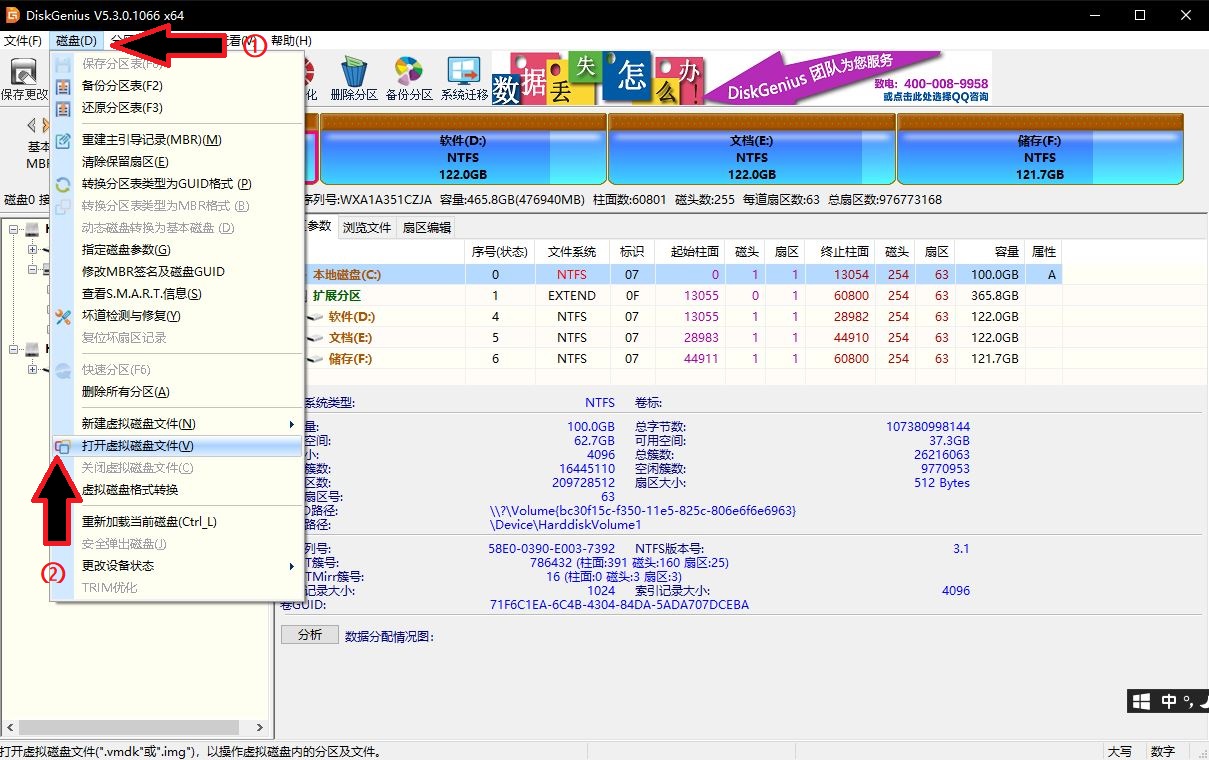Click the 121.7GB cell in 储存(F:) row
This screenshot has width=1209, height=760.
click(990, 359)
